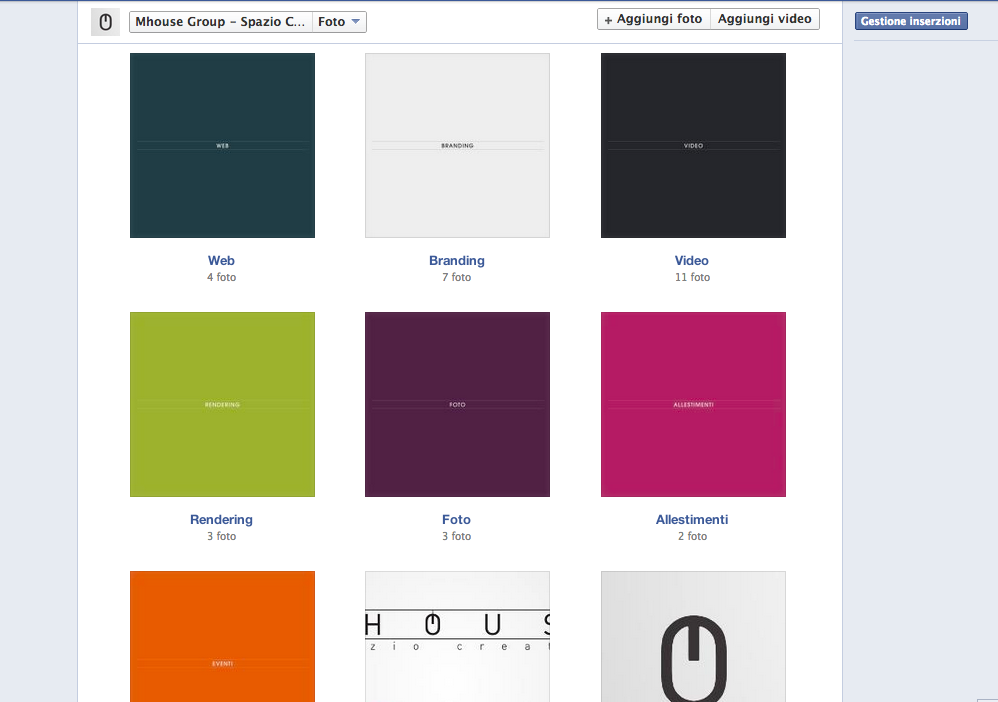
Task: Click the Rendering album title link
Action: point(221,520)
